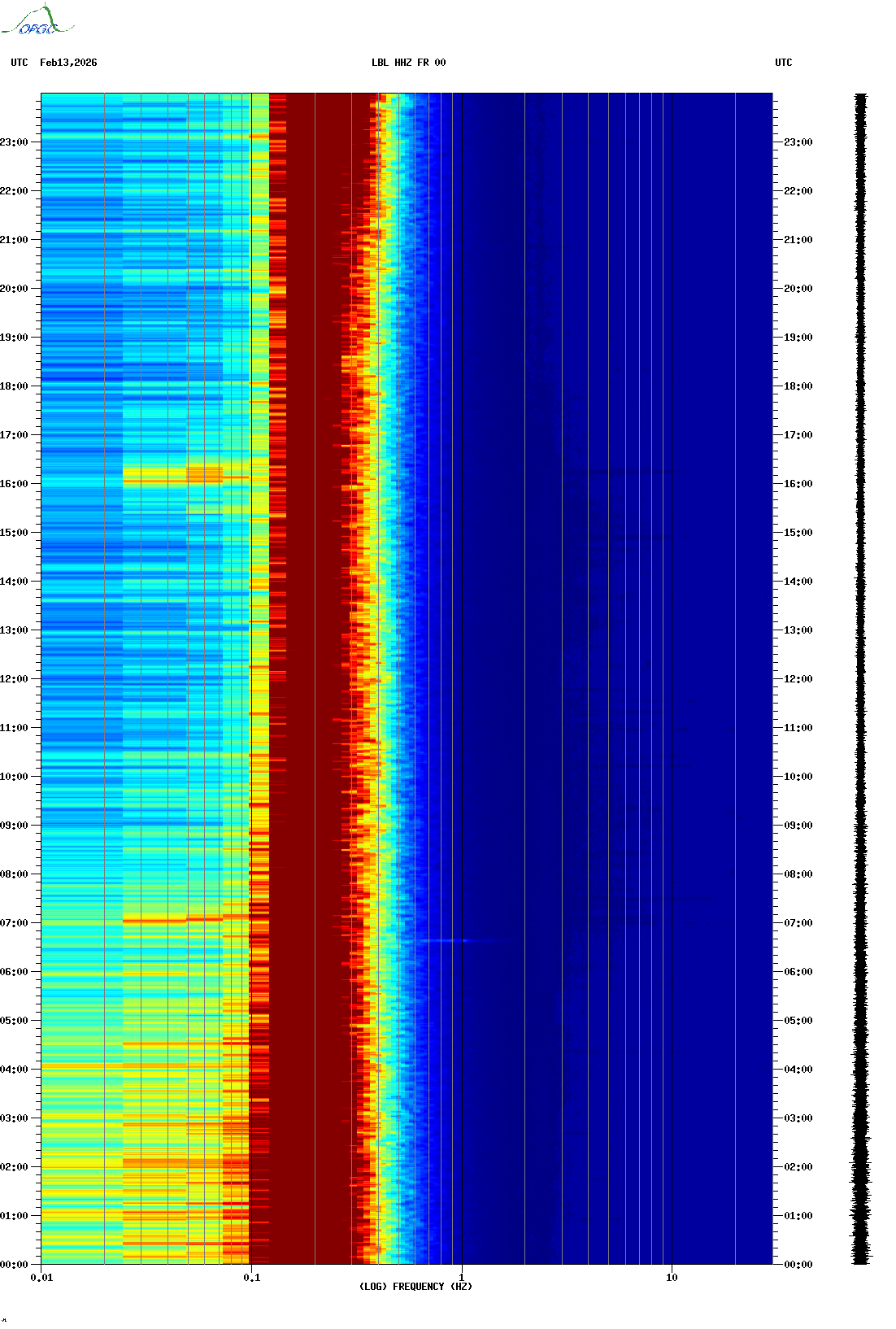This screenshot has width=896, height=1329.
Task: Click the seismogram waveform trace beside the spectrogram
Action: 861,679
